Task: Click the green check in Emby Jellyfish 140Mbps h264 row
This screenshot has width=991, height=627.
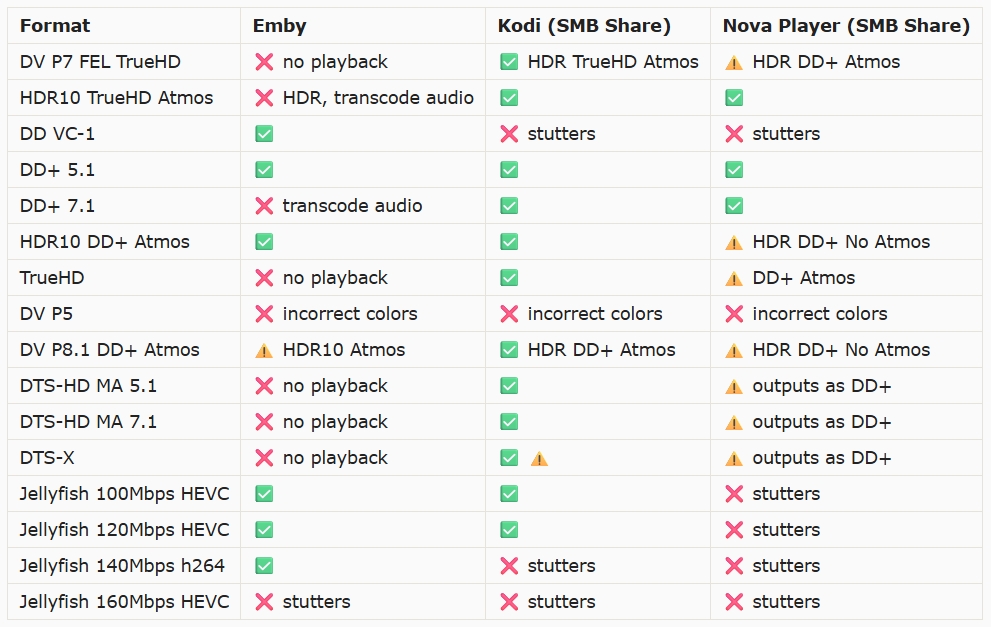Action: click(264, 566)
